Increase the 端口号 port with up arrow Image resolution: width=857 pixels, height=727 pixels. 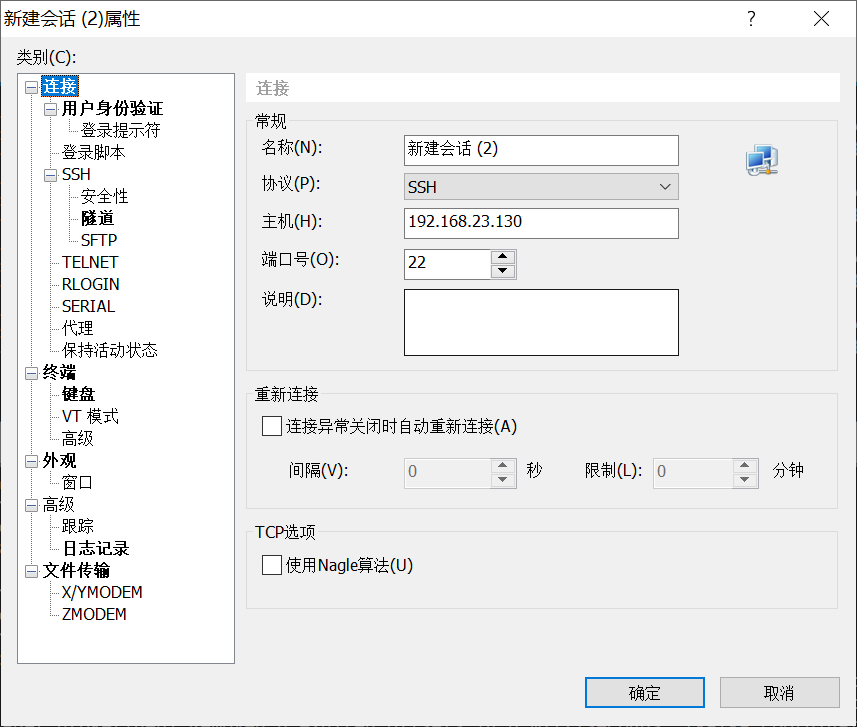(x=501, y=257)
